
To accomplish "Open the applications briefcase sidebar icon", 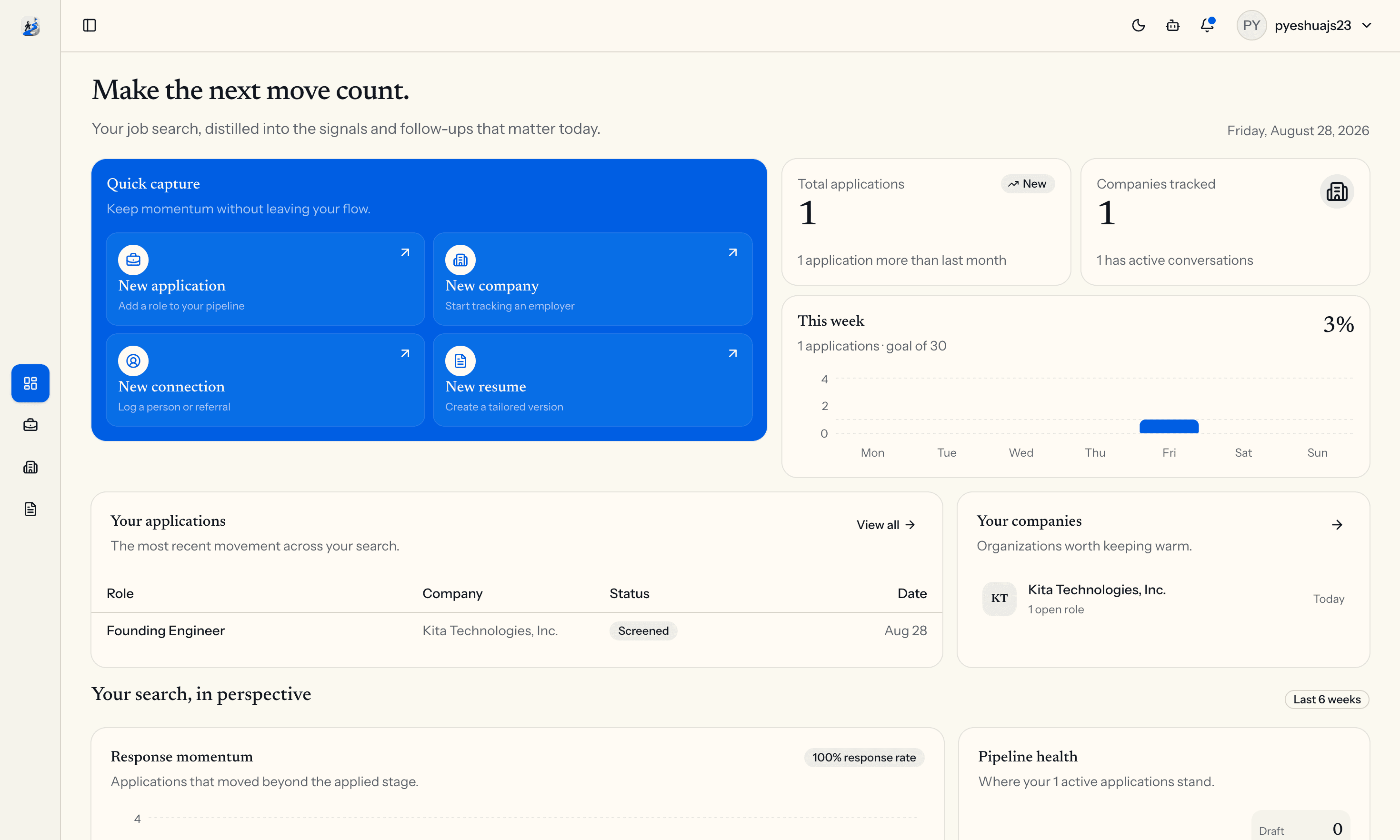I will pyautogui.click(x=30, y=425).
